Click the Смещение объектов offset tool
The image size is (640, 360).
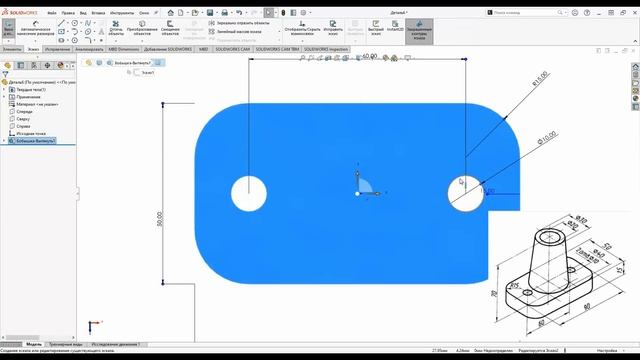pos(170,29)
